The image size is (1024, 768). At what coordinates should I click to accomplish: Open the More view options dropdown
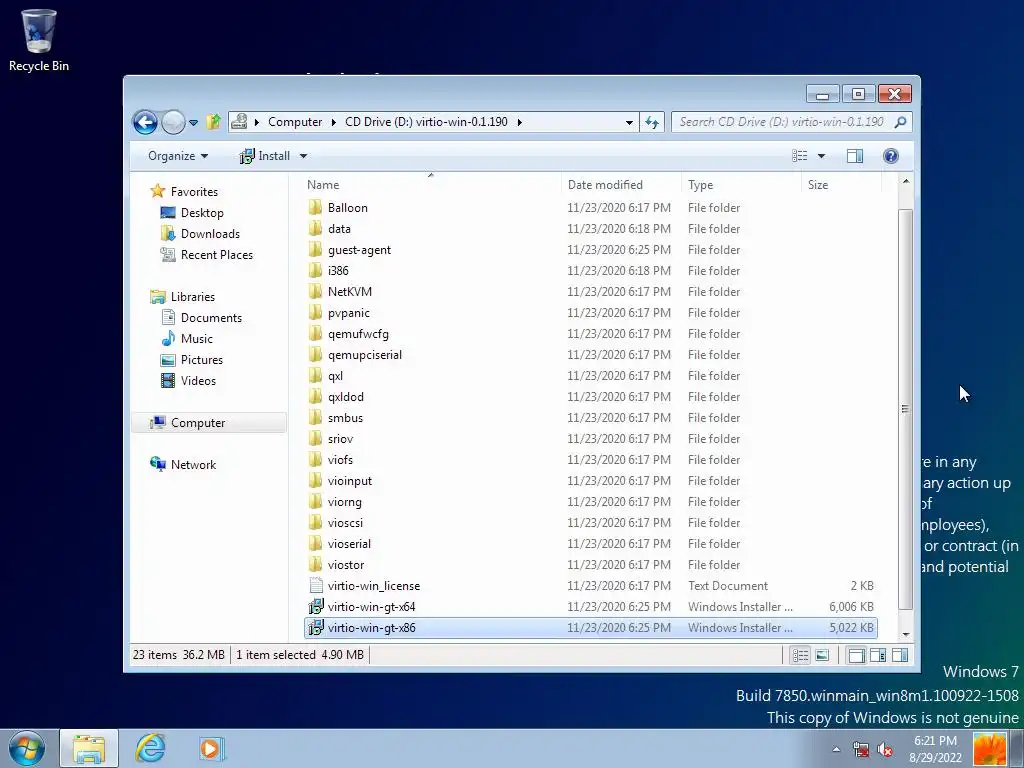pyautogui.click(x=822, y=156)
